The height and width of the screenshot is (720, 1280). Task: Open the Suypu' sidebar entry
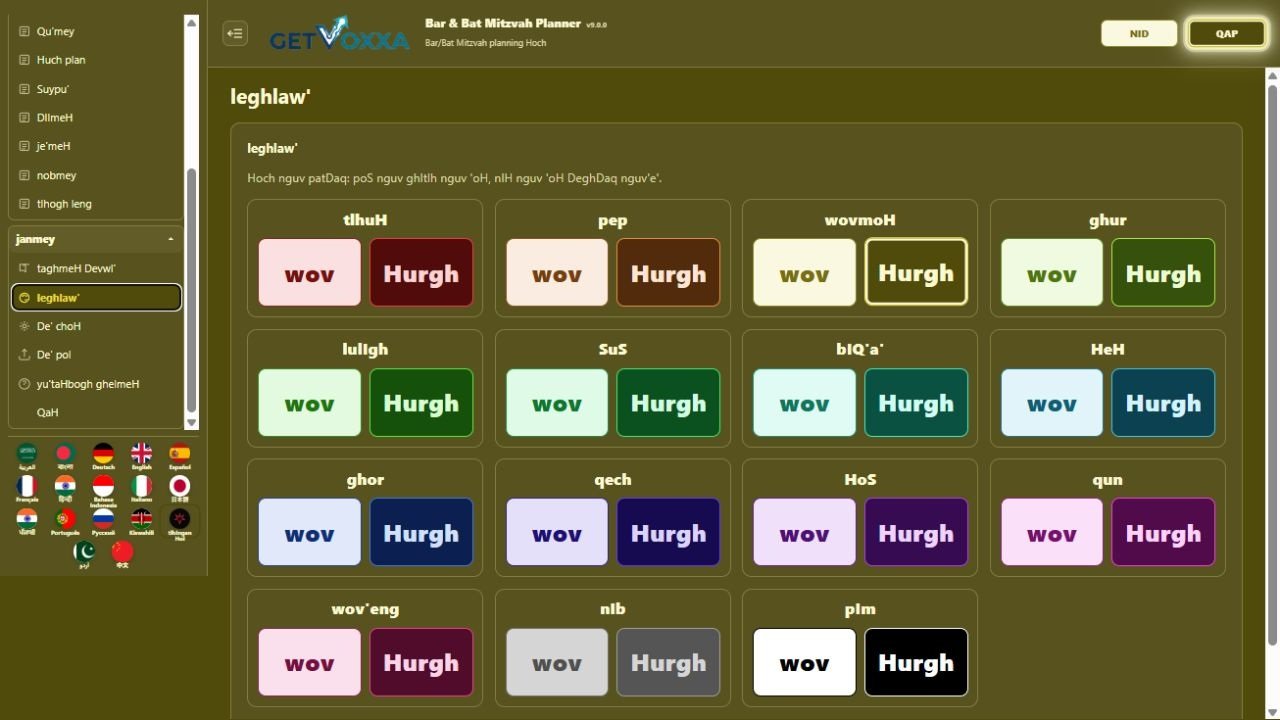click(96, 89)
